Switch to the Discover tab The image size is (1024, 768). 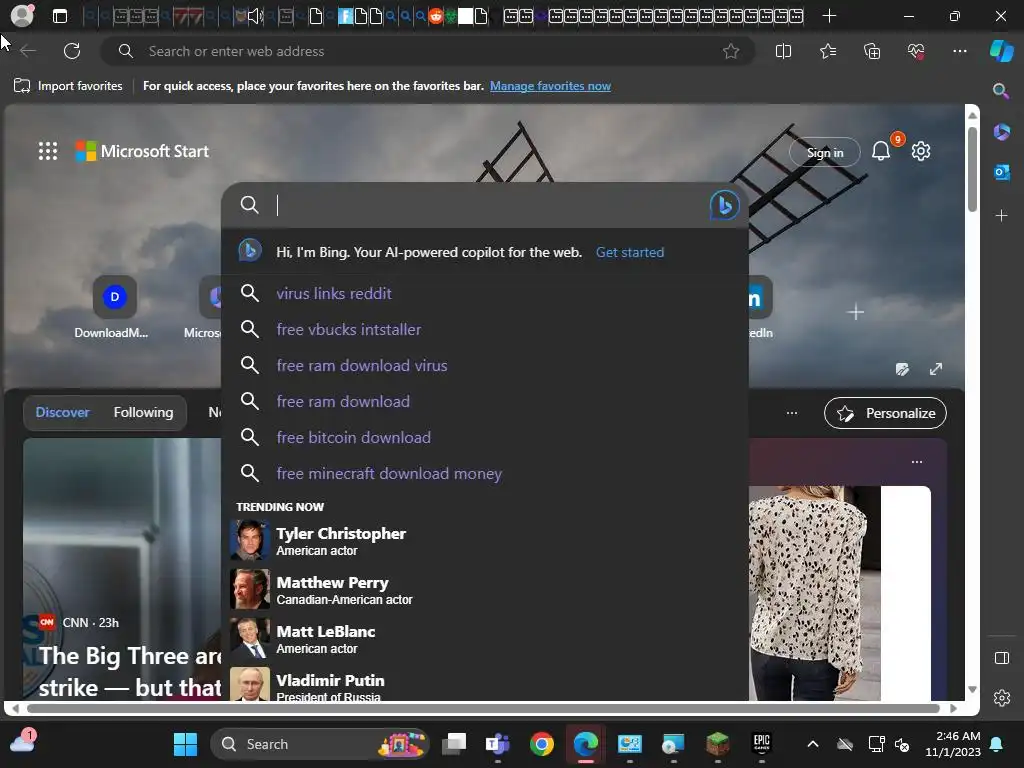pyautogui.click(x=63, y=412)
